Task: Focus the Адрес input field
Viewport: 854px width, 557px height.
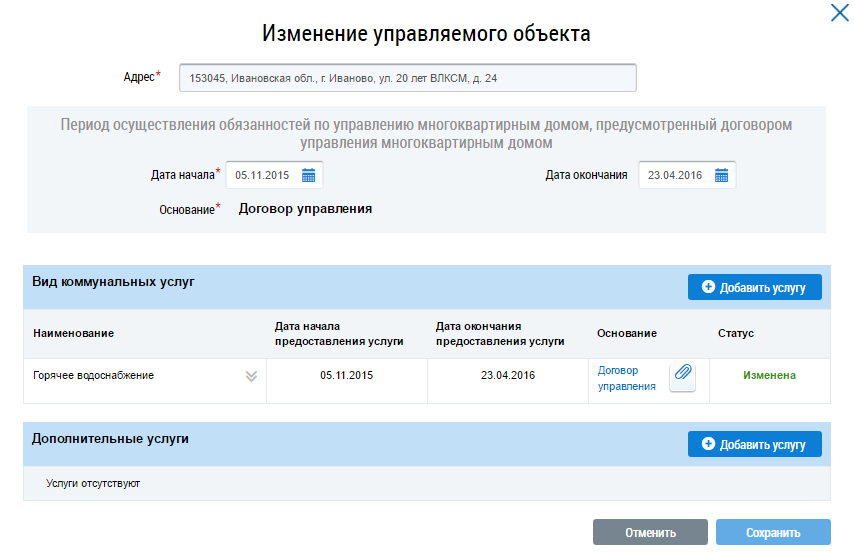Action: 407,78
